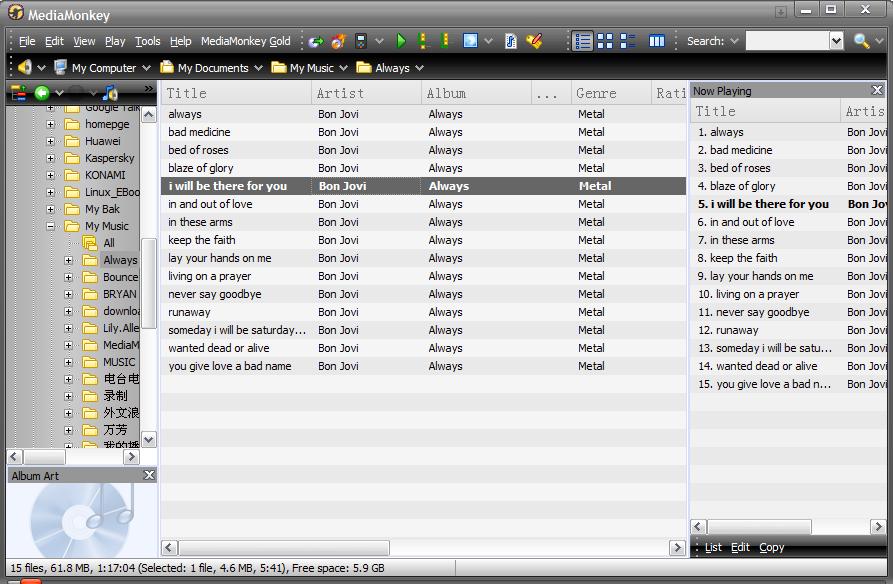This screenshot has height=584, width=893.
Task: Click the green back arrow in the tree toolbar
Action: click(42, 92)
